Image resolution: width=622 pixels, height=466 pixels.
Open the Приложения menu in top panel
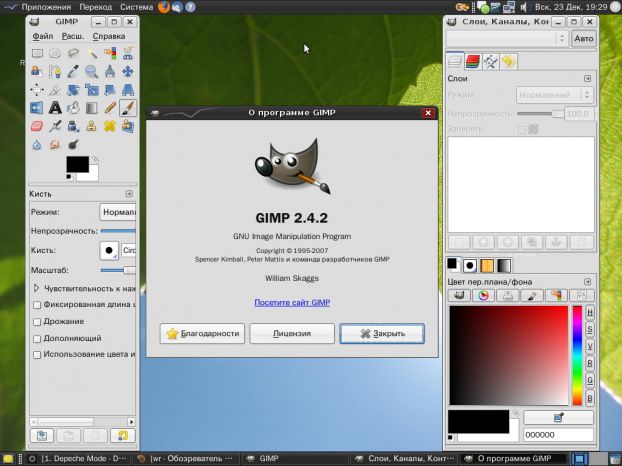(x=46, y=7)
